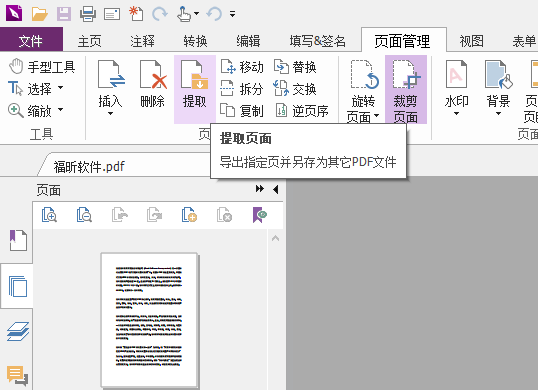
Task: Click the 拆分 split document button
Action: coord(242,89)
